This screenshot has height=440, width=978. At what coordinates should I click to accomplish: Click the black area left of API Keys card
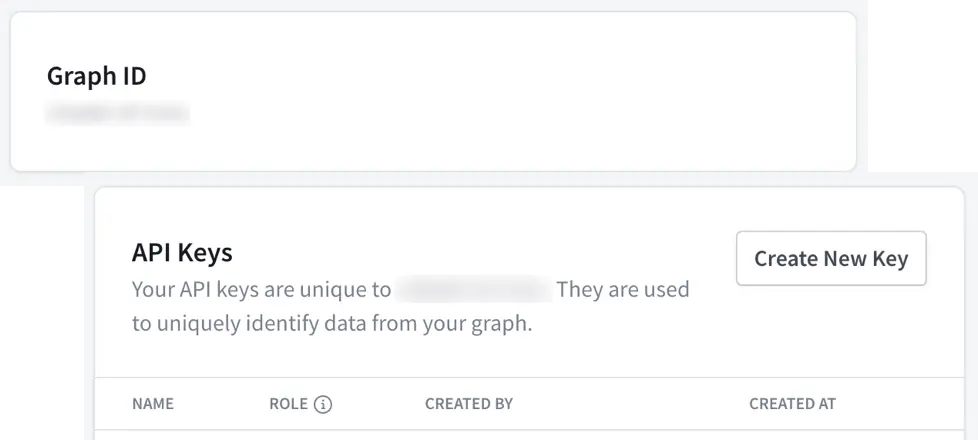coord(40,320)
